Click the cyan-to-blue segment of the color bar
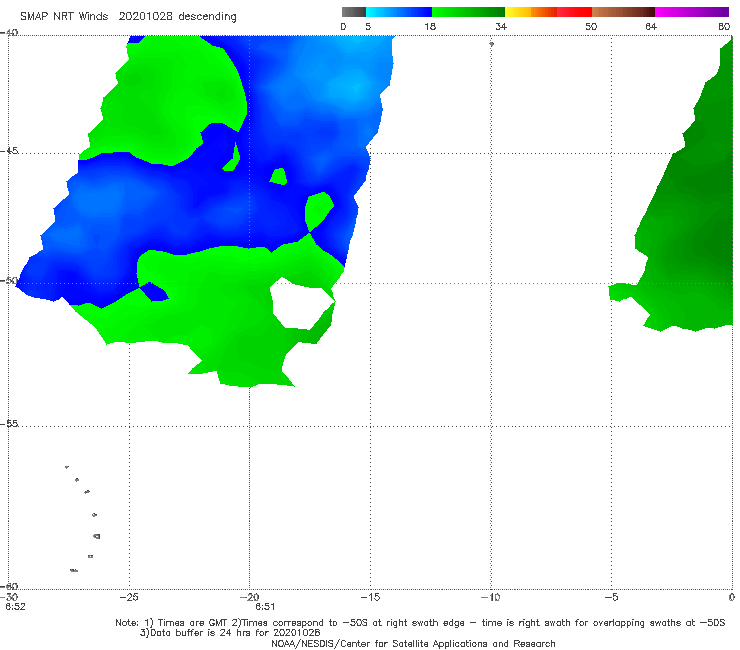The height and width of the screenshot is (650, 740). [x=399, y=12]
